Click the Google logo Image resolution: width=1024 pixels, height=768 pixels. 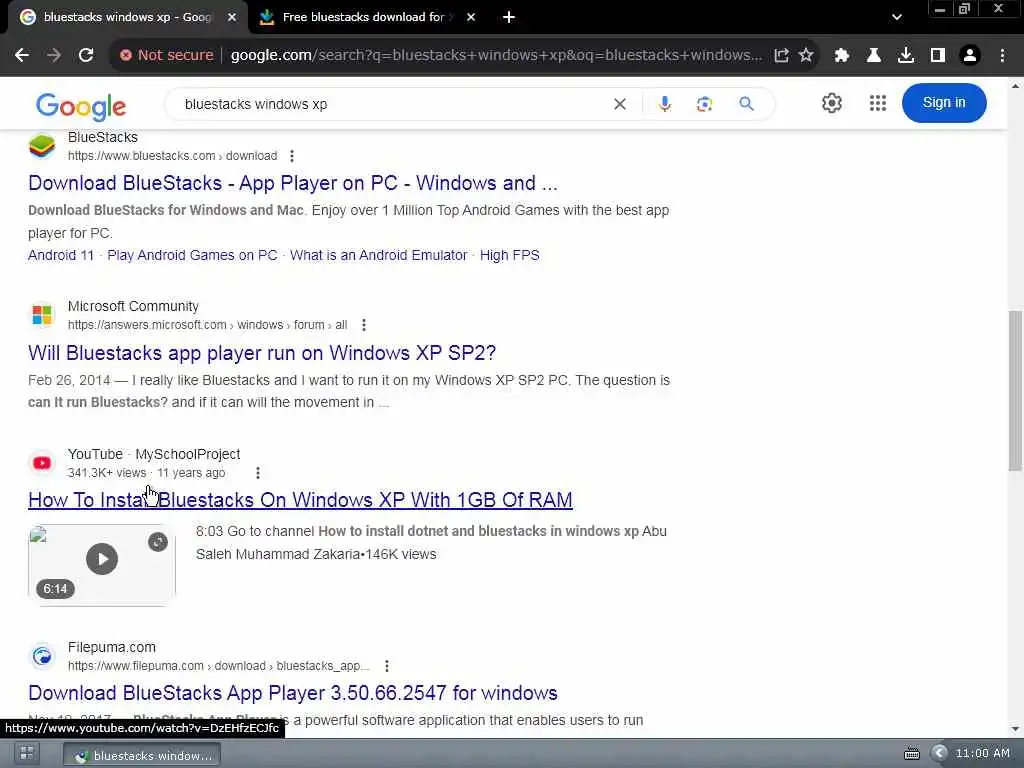[x=81, y=106]
